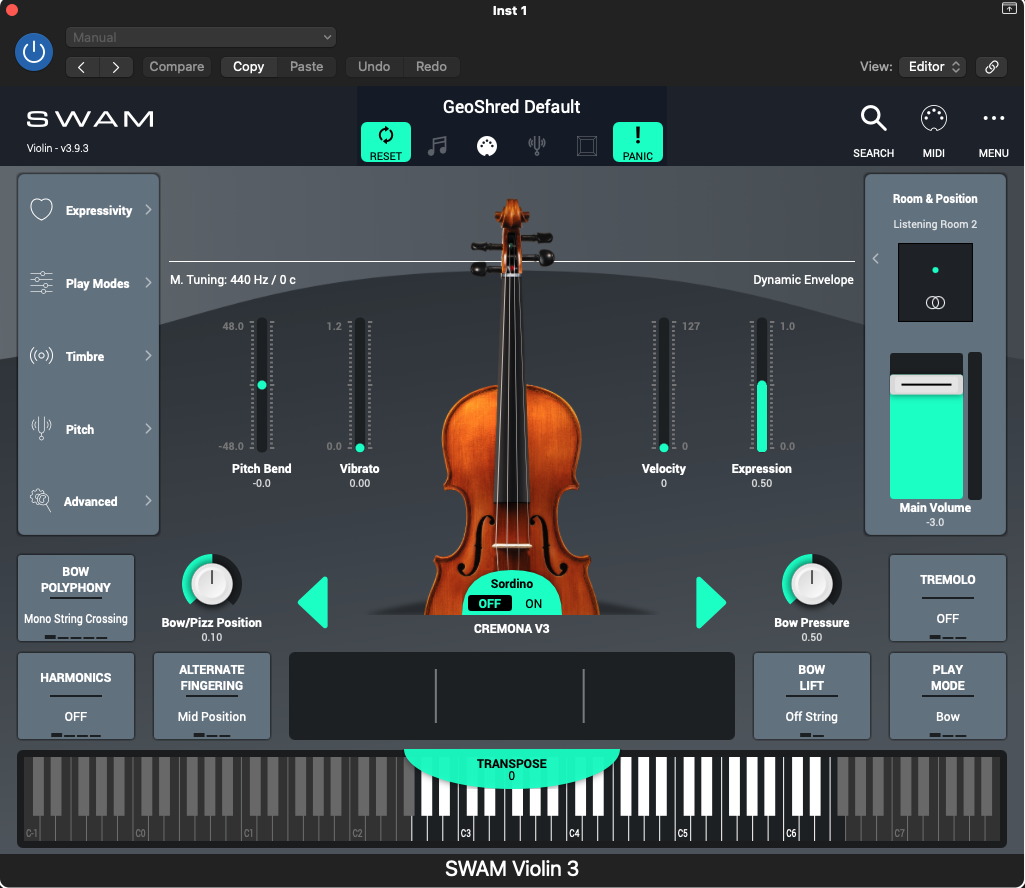Go to next preset arrow

(116, 67)
